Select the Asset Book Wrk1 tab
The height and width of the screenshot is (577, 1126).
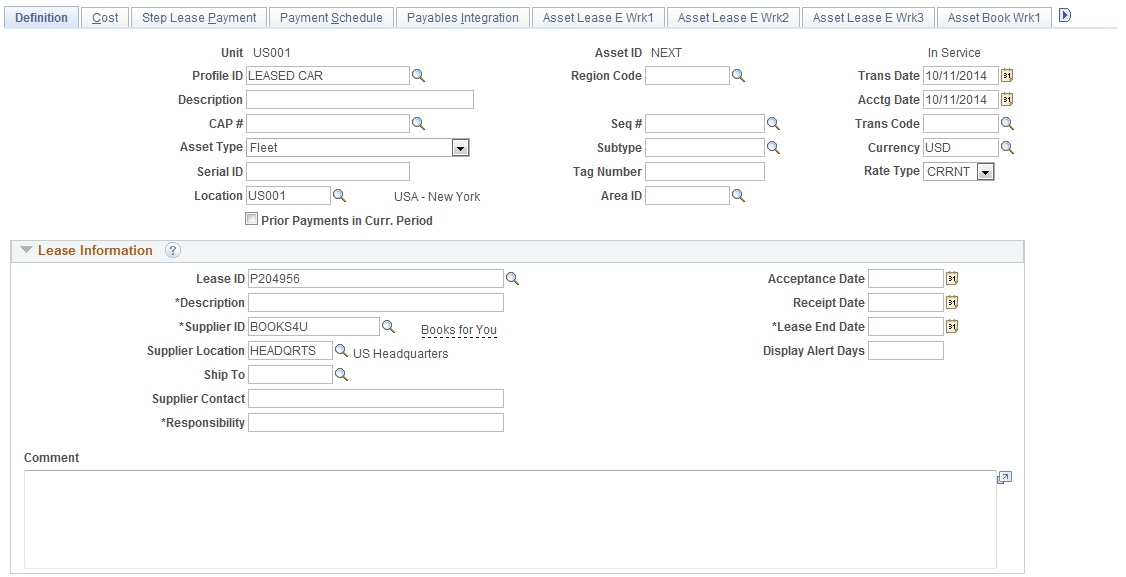(x=993, y=17)
